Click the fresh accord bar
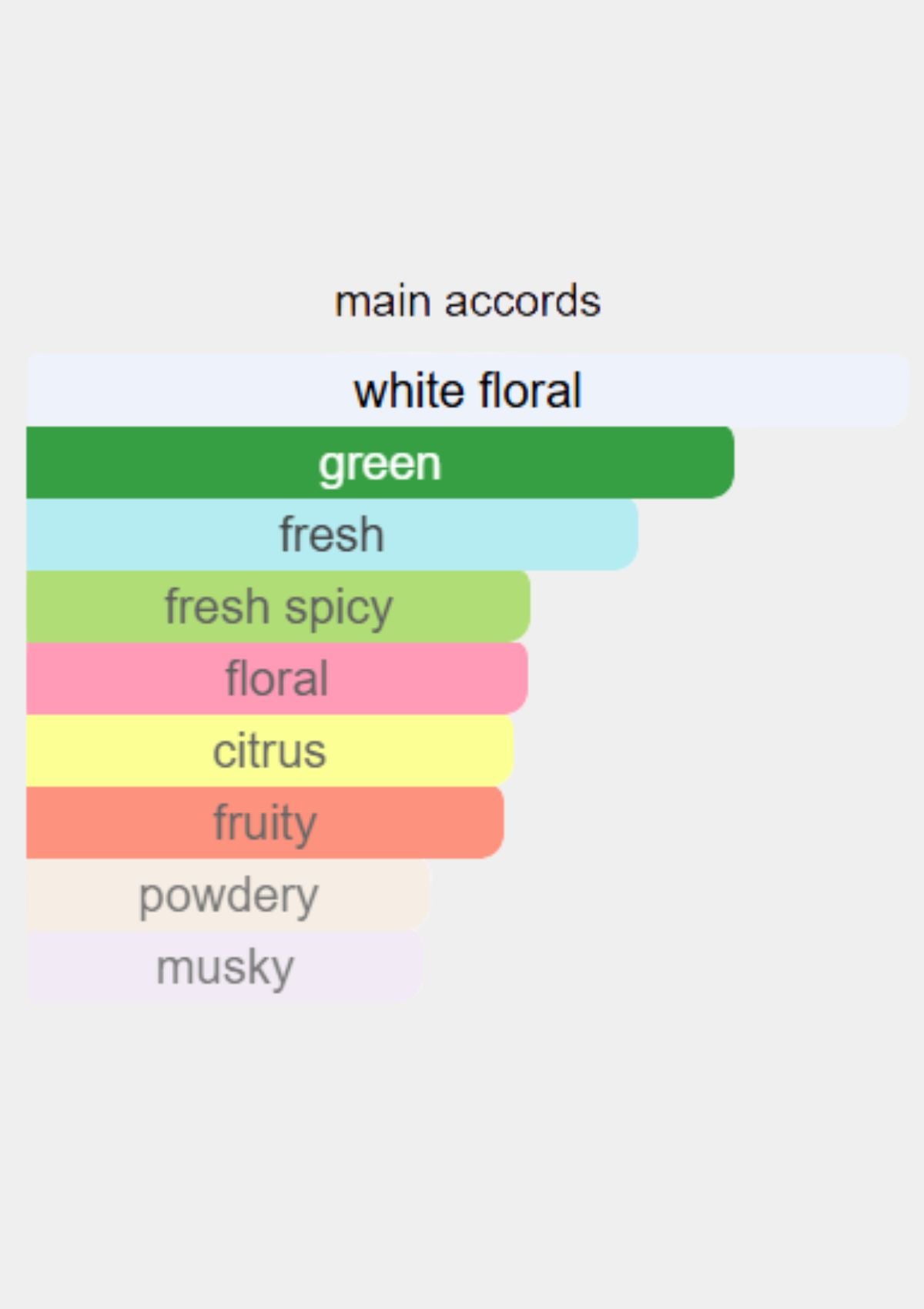Viewport: 924px width, 1309px height. click(x=332, y=534)
